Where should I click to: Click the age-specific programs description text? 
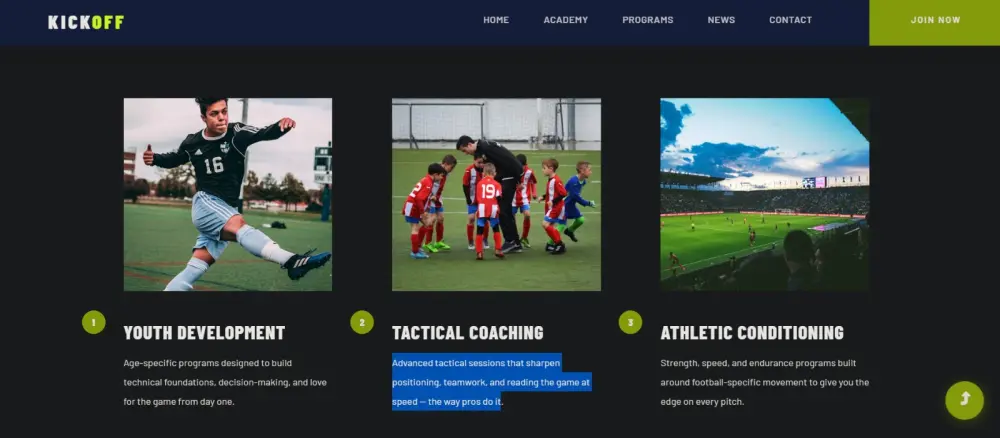(225, 383)
